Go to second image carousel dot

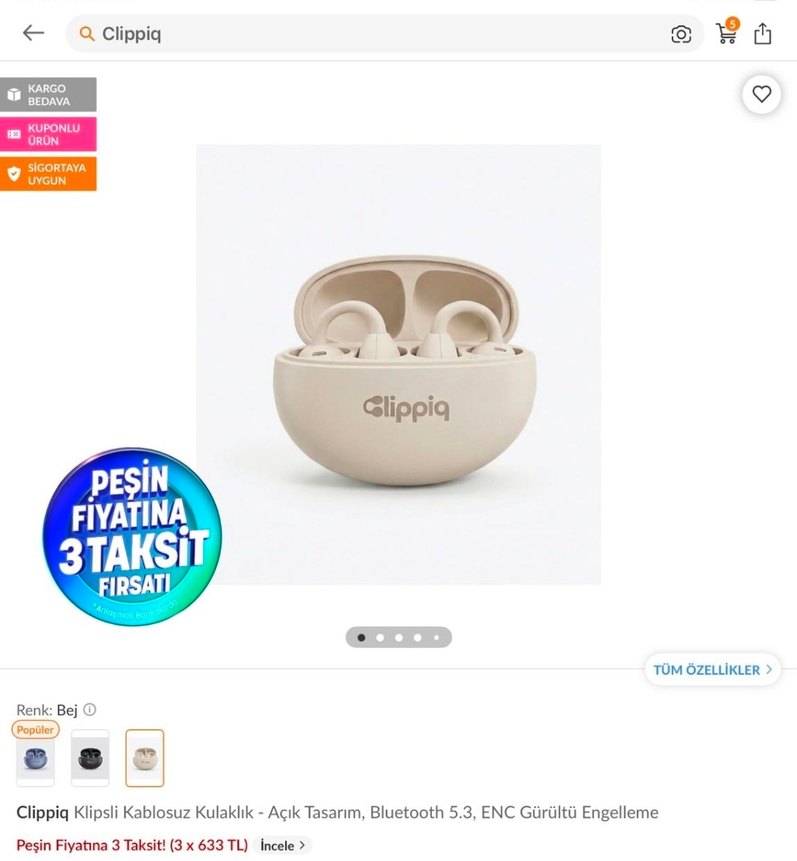[380, 638]
